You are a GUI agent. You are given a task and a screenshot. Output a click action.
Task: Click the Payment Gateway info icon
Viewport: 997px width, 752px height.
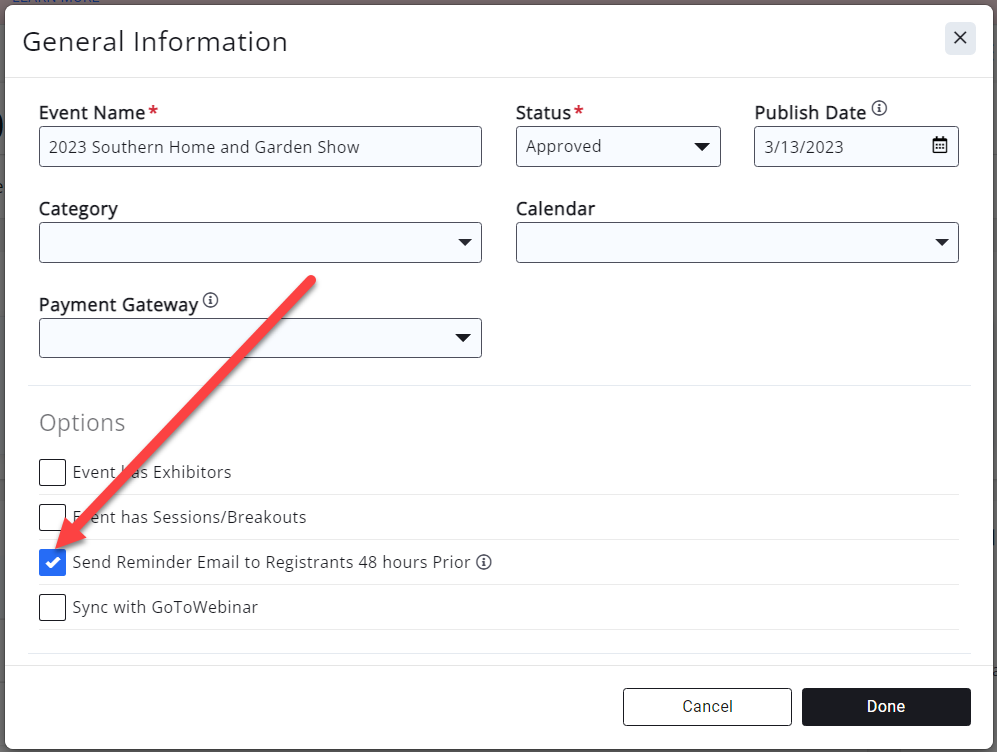(x=210, y=301)
